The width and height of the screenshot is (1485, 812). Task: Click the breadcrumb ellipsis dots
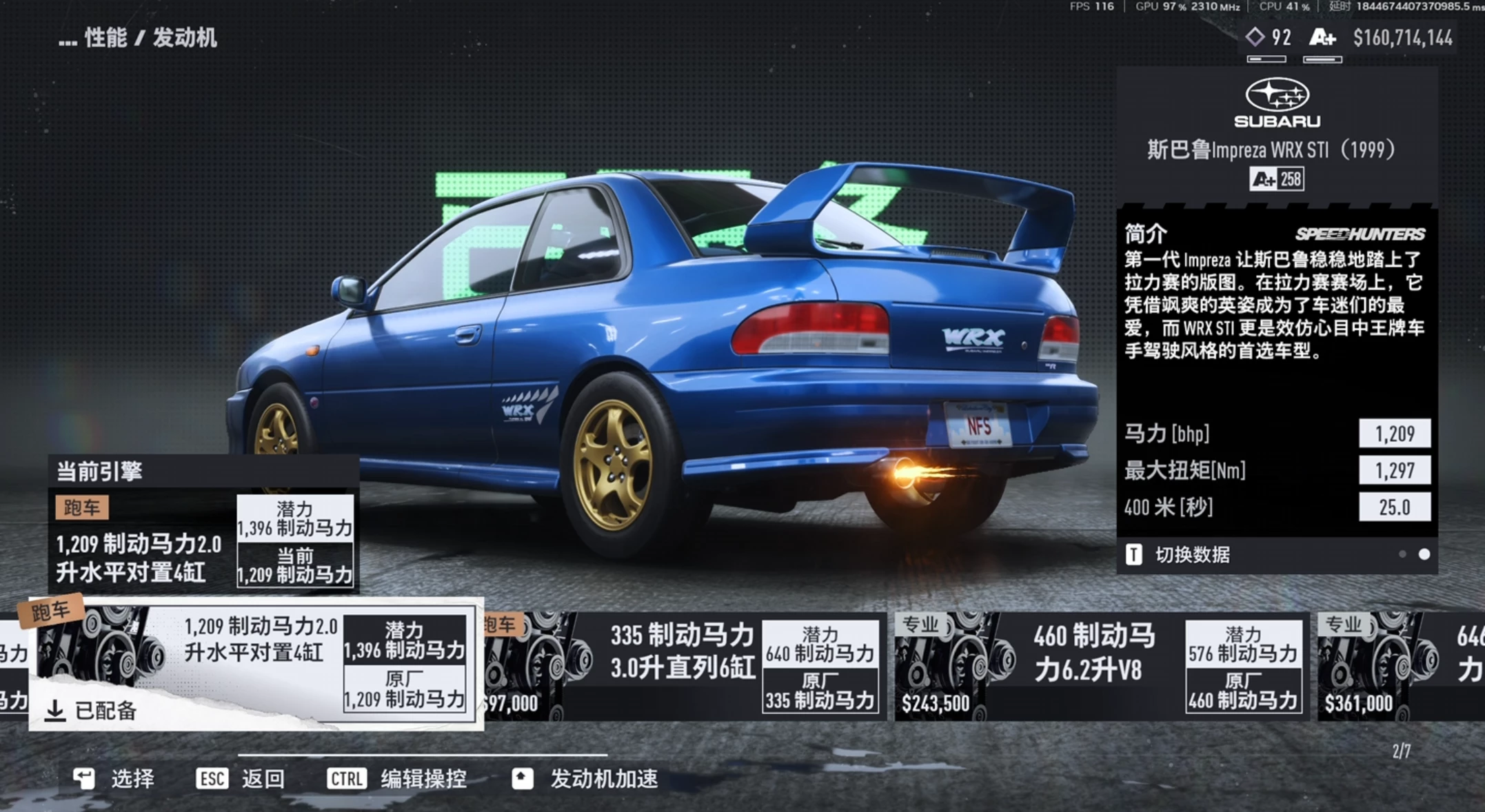coord(68,43)
